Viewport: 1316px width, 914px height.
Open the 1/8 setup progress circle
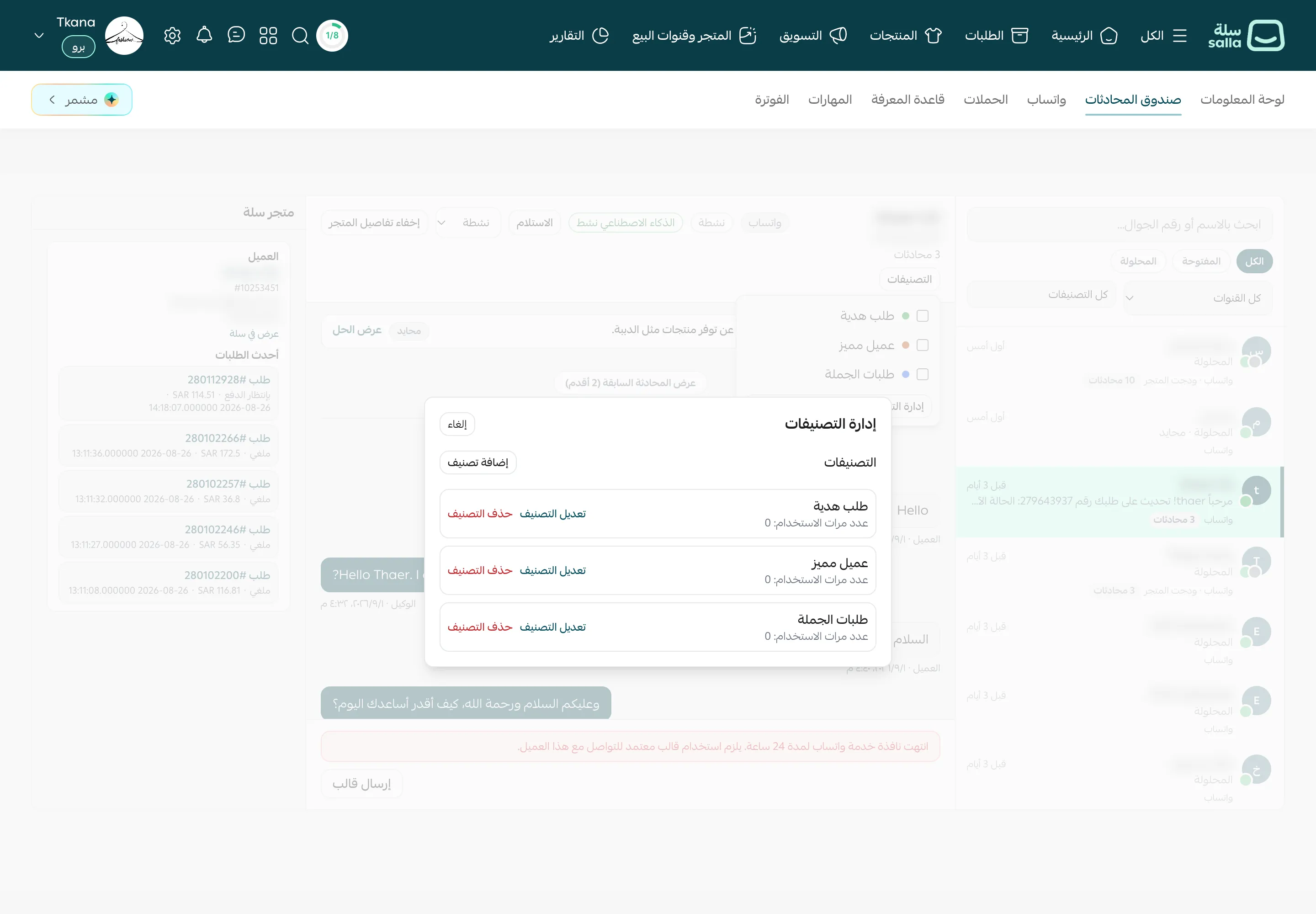point(332,36)
